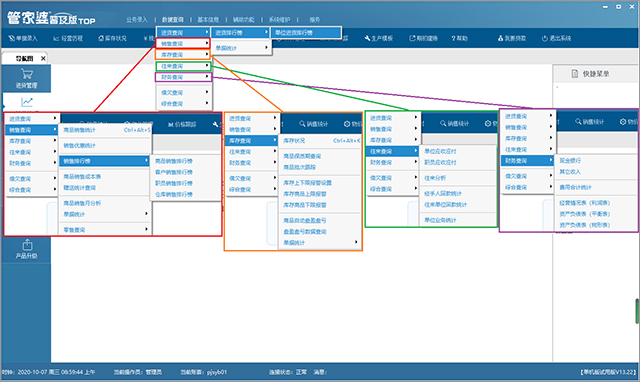This screenshot has height=382, width=640.
Task: Choose 财务查询 outlined in purple
Action: pyautogui.click(x=184, y=77)
